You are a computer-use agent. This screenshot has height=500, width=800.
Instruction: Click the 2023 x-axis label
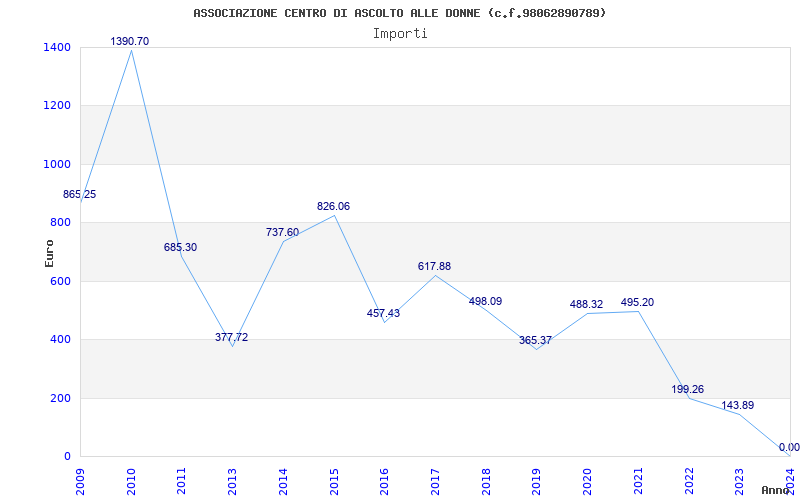(x=739, y=482)
